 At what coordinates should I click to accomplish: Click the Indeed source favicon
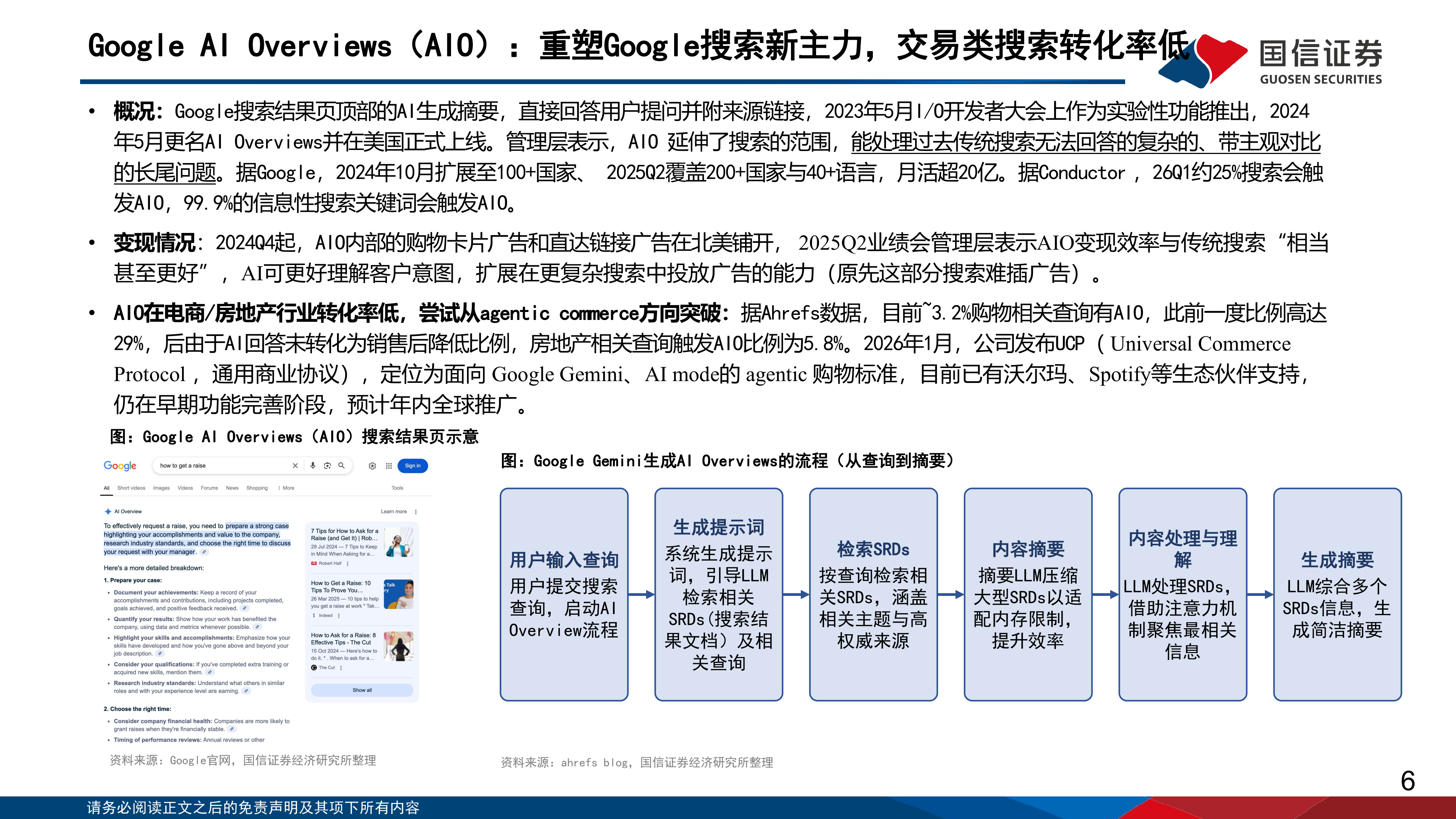click(314, 616)
